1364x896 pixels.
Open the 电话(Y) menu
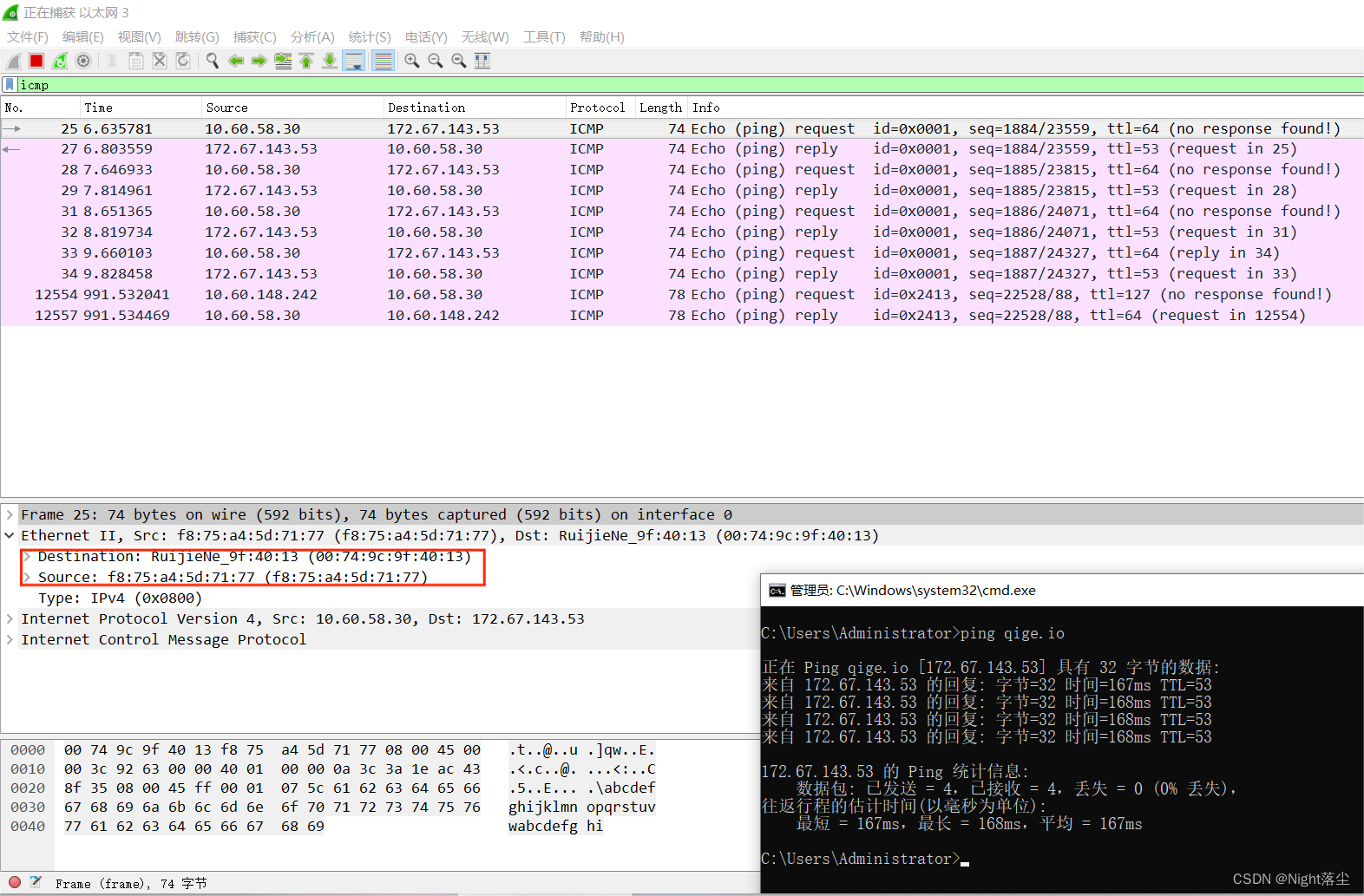click(x=426, y=37)
